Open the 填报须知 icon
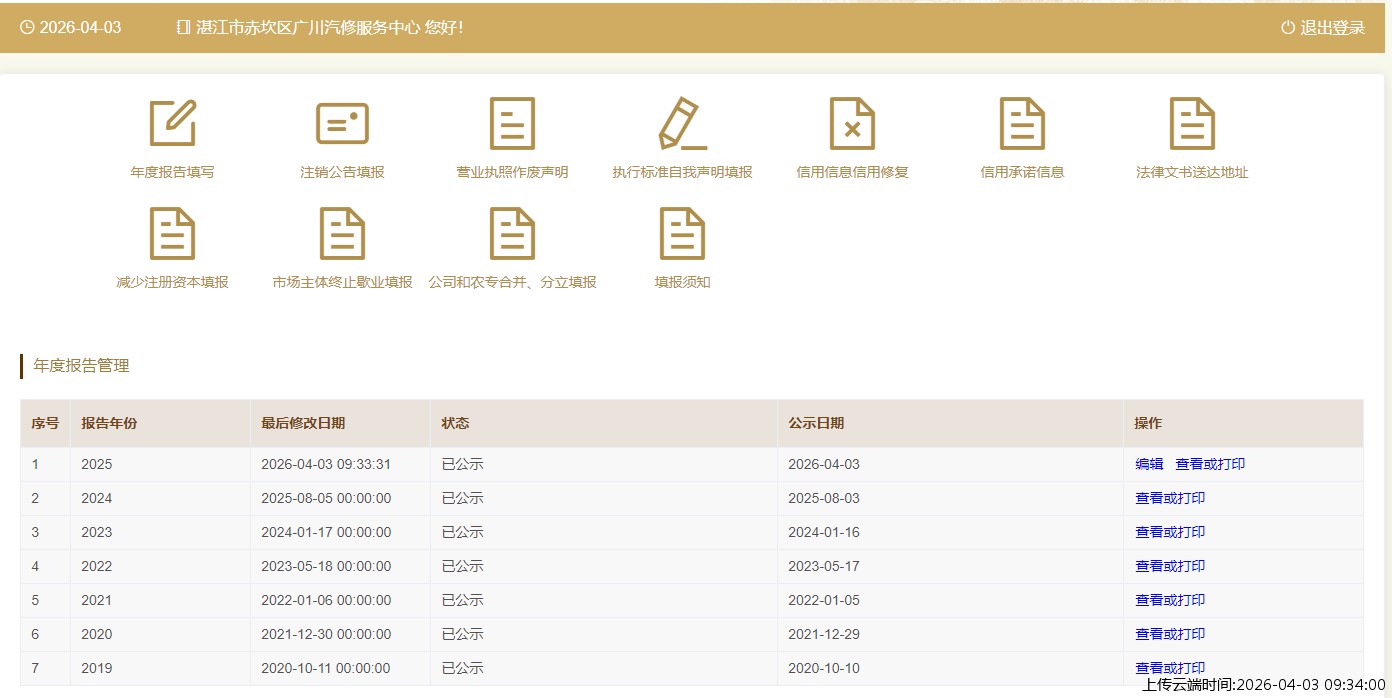The height and width of the screenshot is (698, 1392). 682,234
